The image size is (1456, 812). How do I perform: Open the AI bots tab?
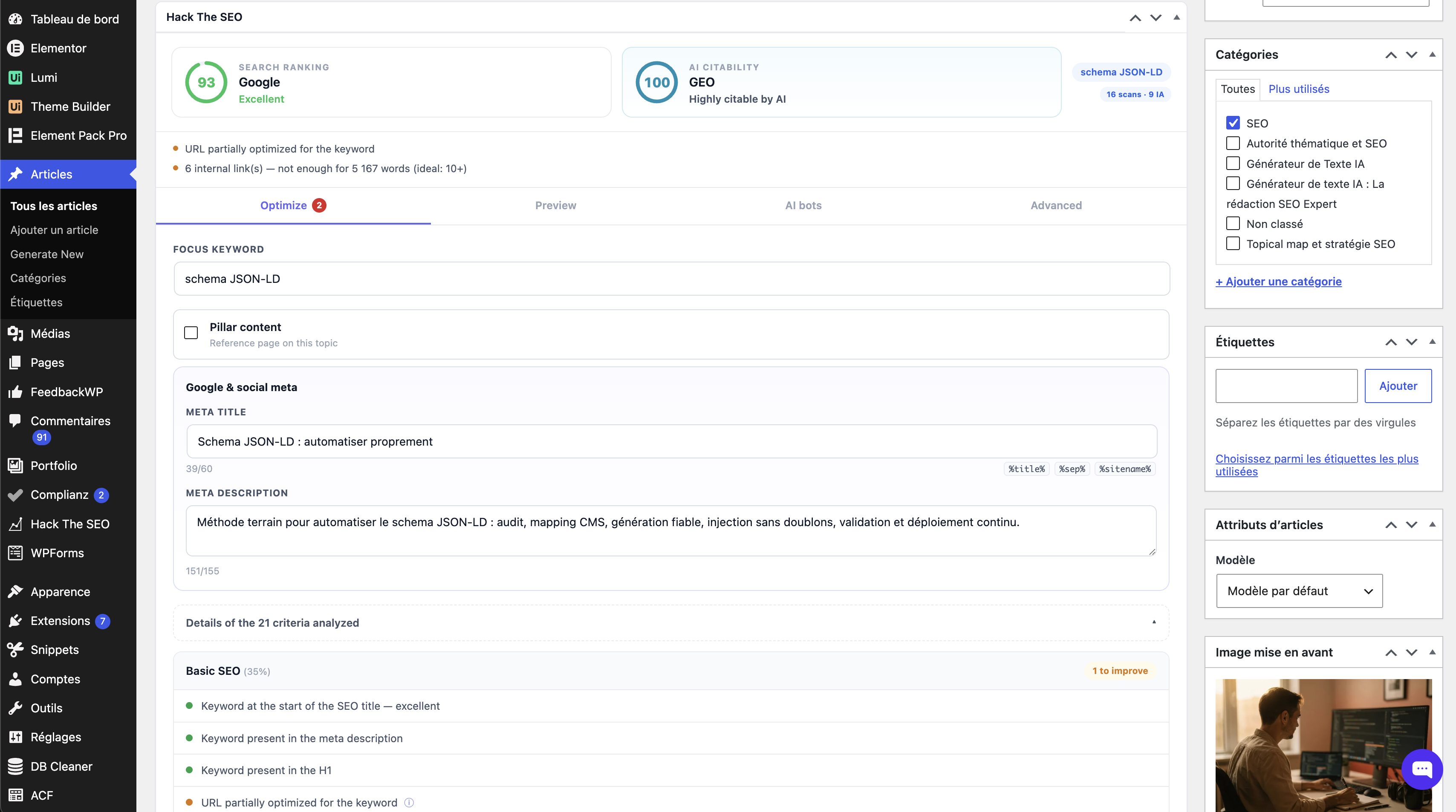[803, 206]
